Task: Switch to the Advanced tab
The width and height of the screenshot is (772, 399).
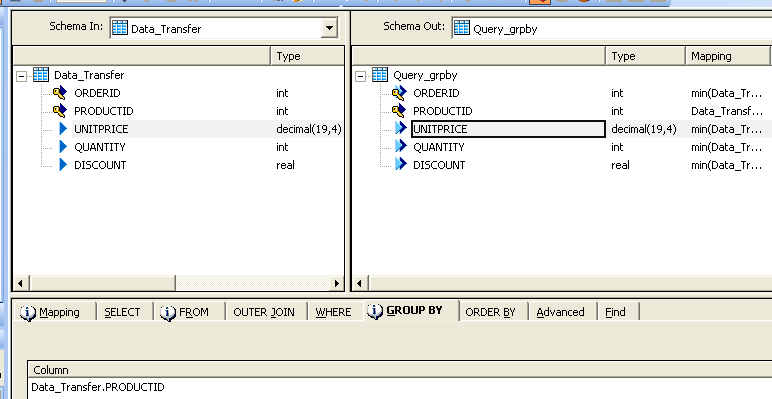Action: tap(560, 312)
